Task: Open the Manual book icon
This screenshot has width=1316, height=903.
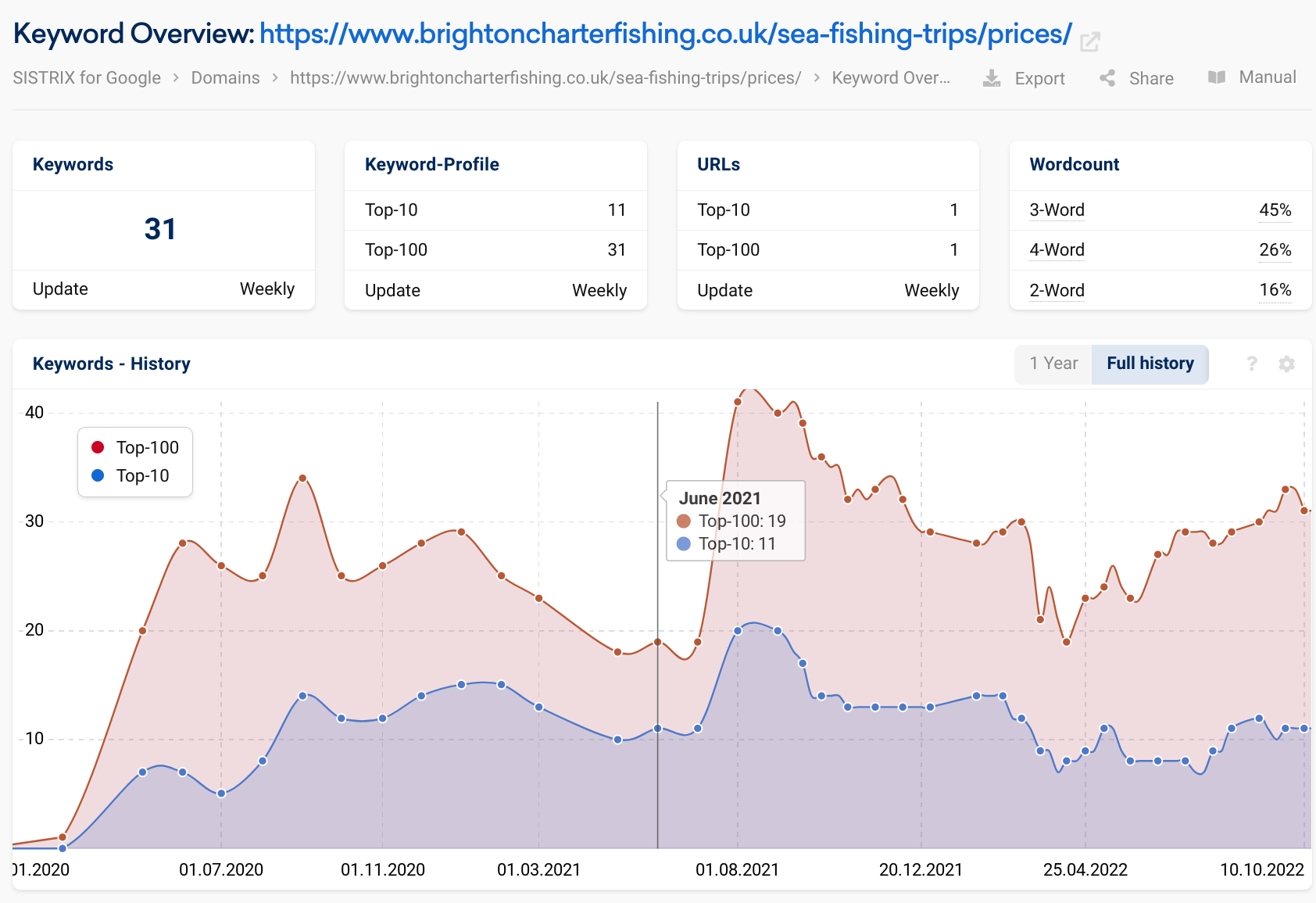Action: tap(1217, 77)
